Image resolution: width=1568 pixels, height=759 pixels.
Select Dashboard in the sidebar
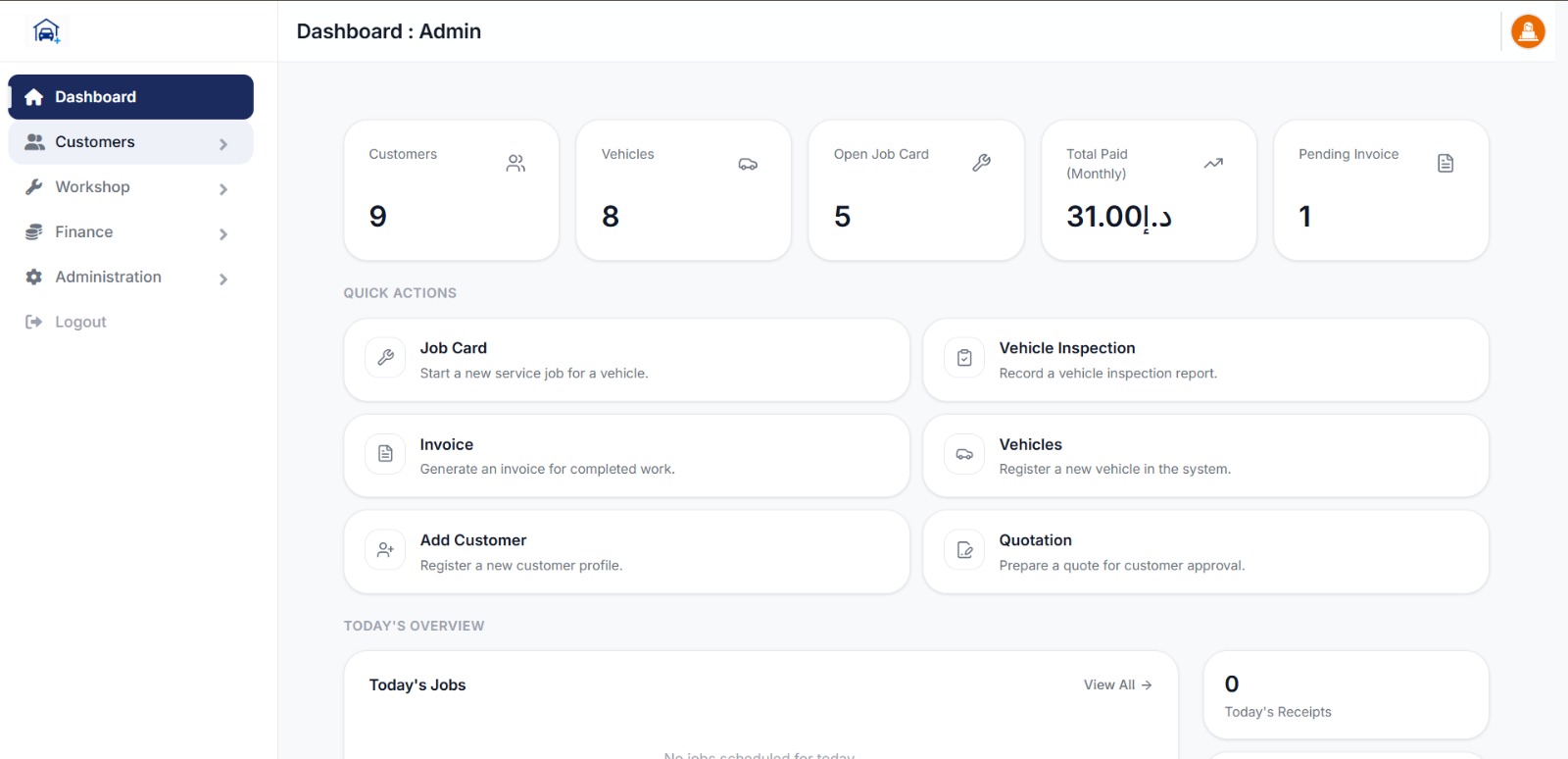(x=130, y=97)
